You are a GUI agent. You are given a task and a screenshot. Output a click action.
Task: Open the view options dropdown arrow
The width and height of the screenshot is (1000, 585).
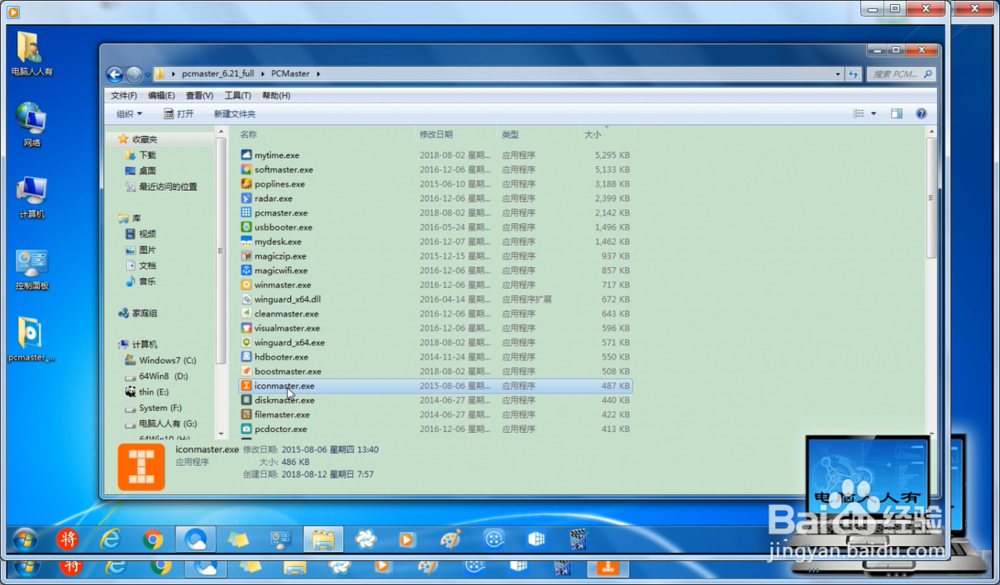pos(874,114)
